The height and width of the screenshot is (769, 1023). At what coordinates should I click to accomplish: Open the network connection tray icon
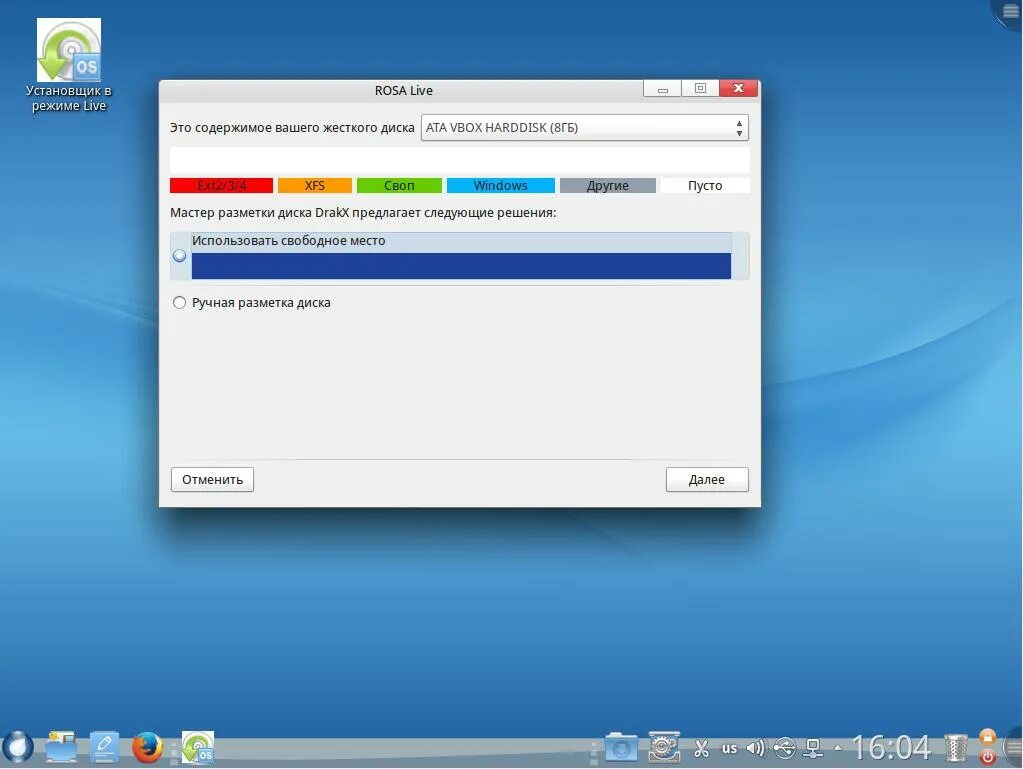814,748
